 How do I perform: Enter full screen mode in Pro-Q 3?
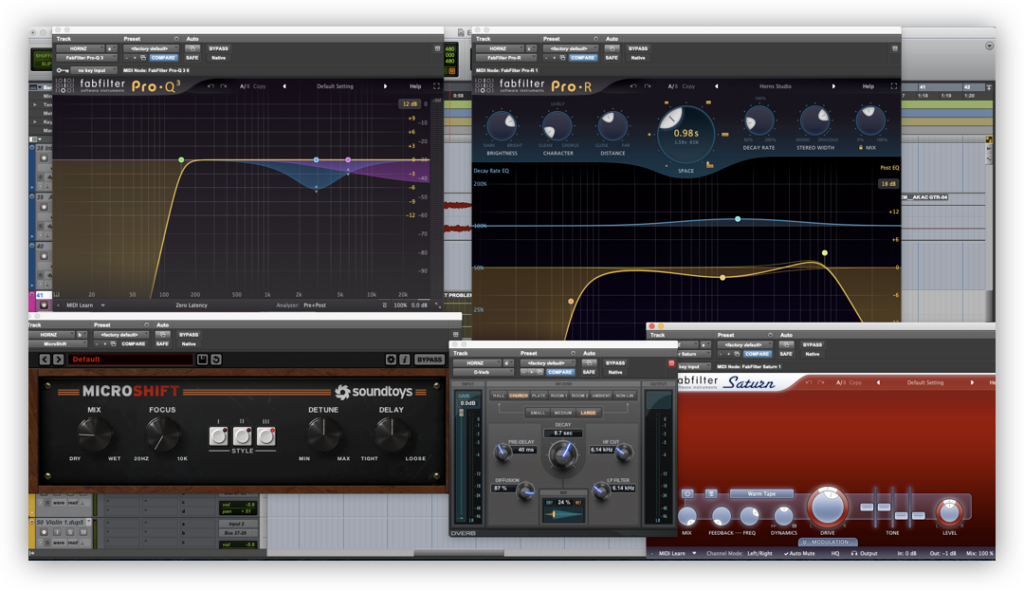point(436,86)
